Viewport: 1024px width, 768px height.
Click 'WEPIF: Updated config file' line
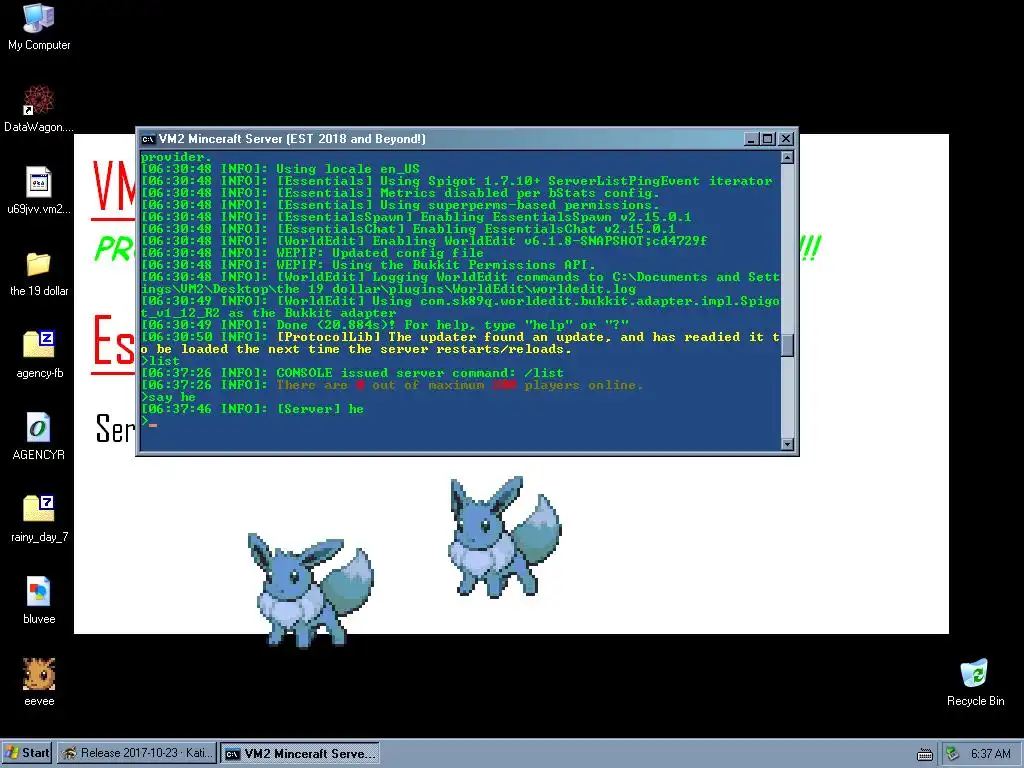point(312,253)
